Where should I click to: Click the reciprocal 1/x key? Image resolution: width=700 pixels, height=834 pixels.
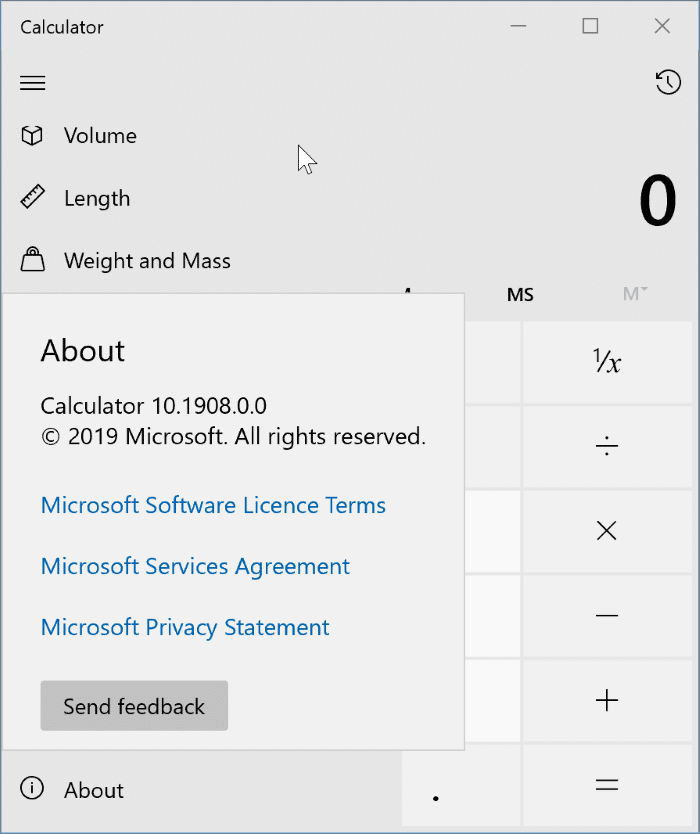coord(606,362)
